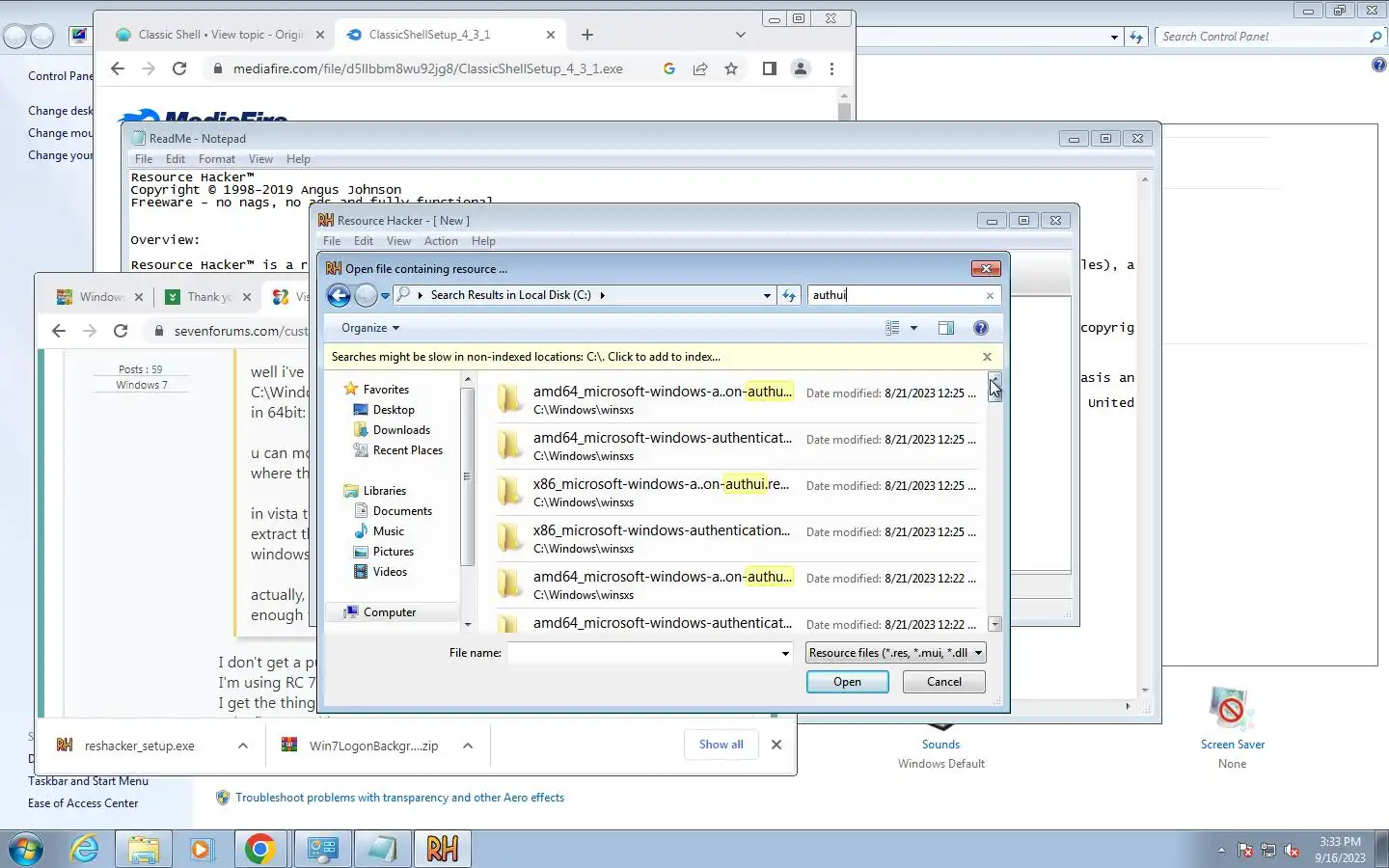This screenshot has height=868, width=1389.
Task: Toggle the preview pane icon
Action: [x=946, y=328]
